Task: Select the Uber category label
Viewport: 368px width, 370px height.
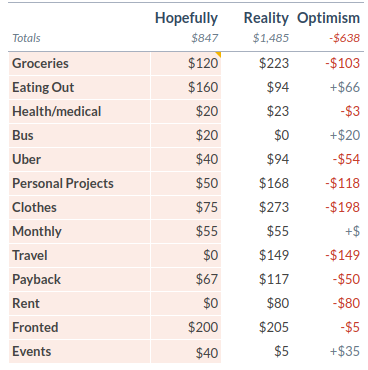Action: (26, 159)
